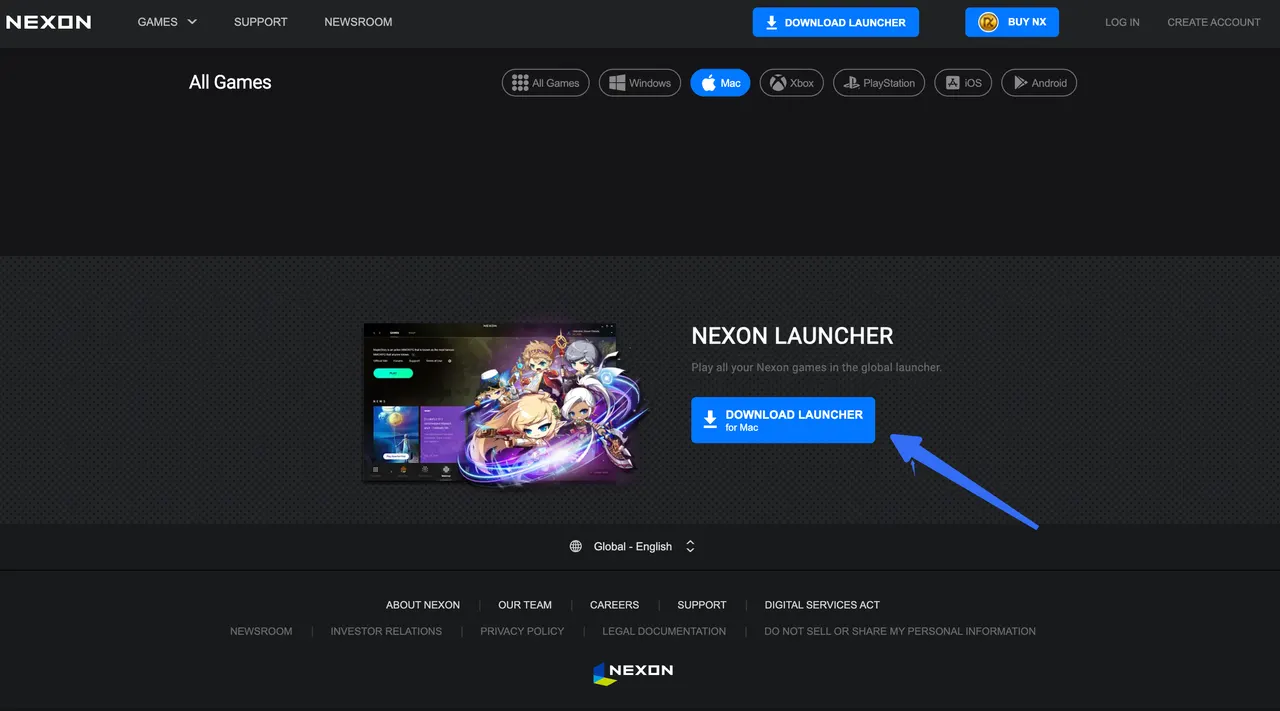Open ABOUT NEXON footer link
Viewport: 1280px width, 711px height.
point(423,605)
